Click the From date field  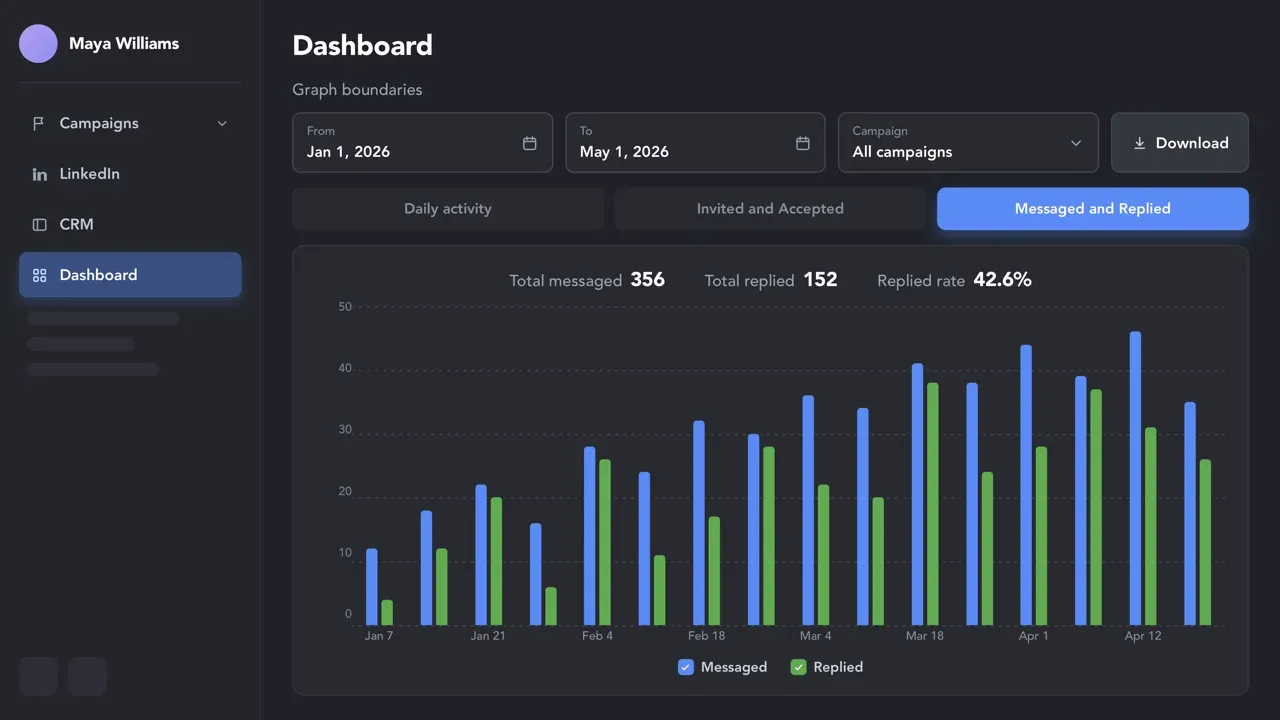[x=422, y=143]
